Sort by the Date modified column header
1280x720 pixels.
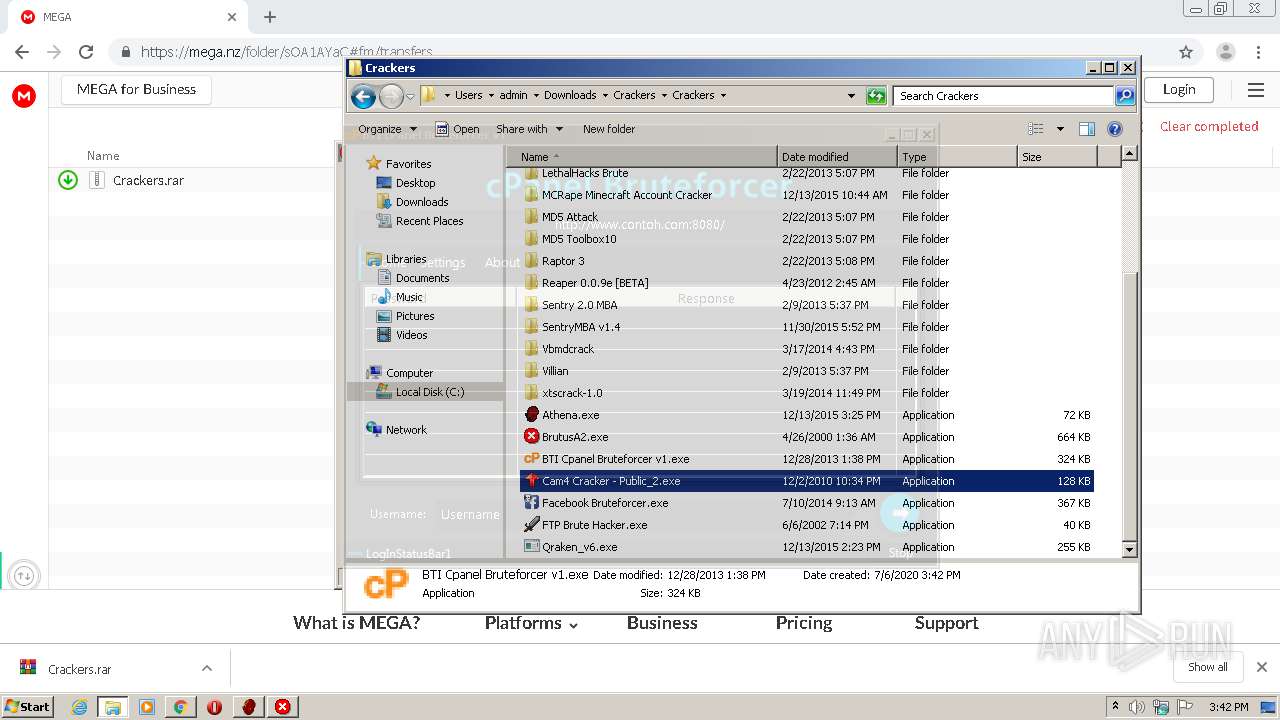coord(837,157)
